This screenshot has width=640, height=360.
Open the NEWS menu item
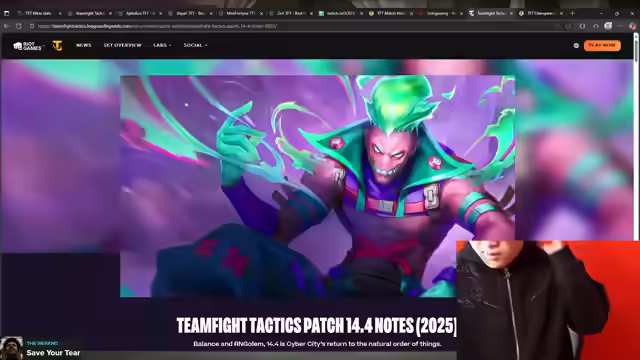tap(84, 45)
